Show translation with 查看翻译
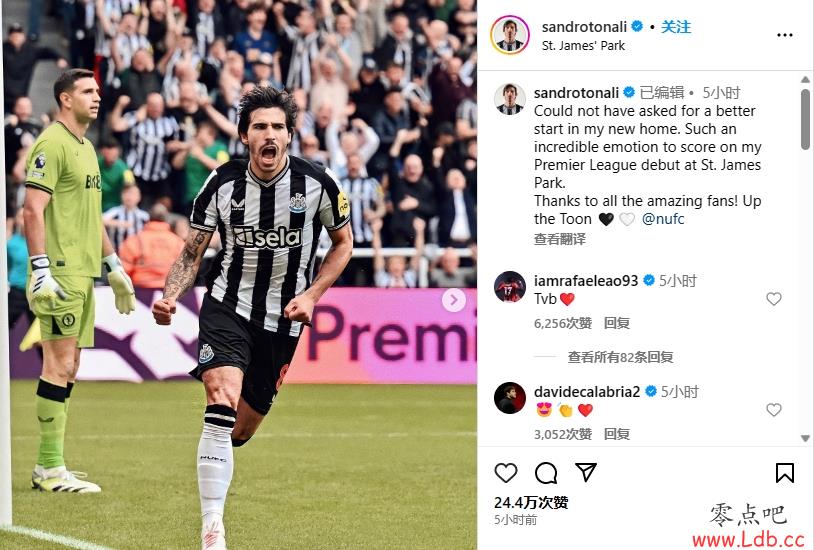814x550 pixels. (560, 239)
